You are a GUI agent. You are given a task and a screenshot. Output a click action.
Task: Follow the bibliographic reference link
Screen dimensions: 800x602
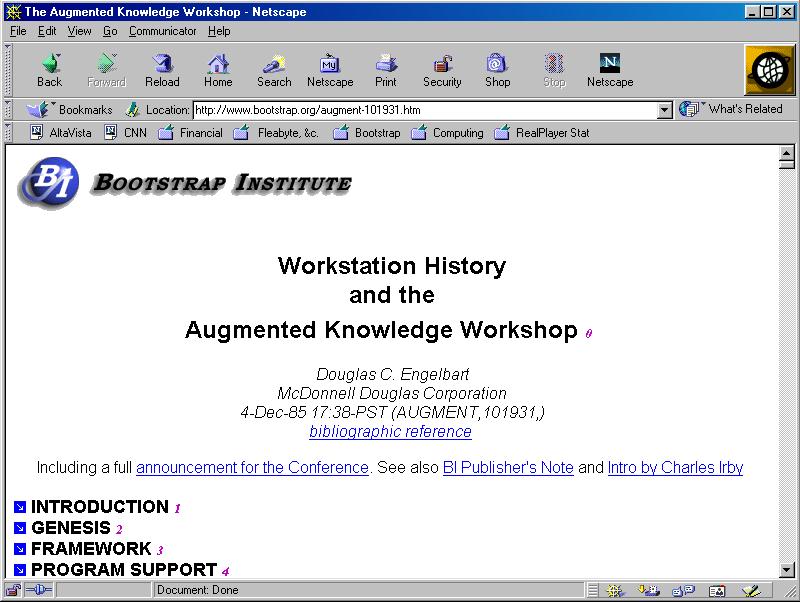(x=390, y=432)
